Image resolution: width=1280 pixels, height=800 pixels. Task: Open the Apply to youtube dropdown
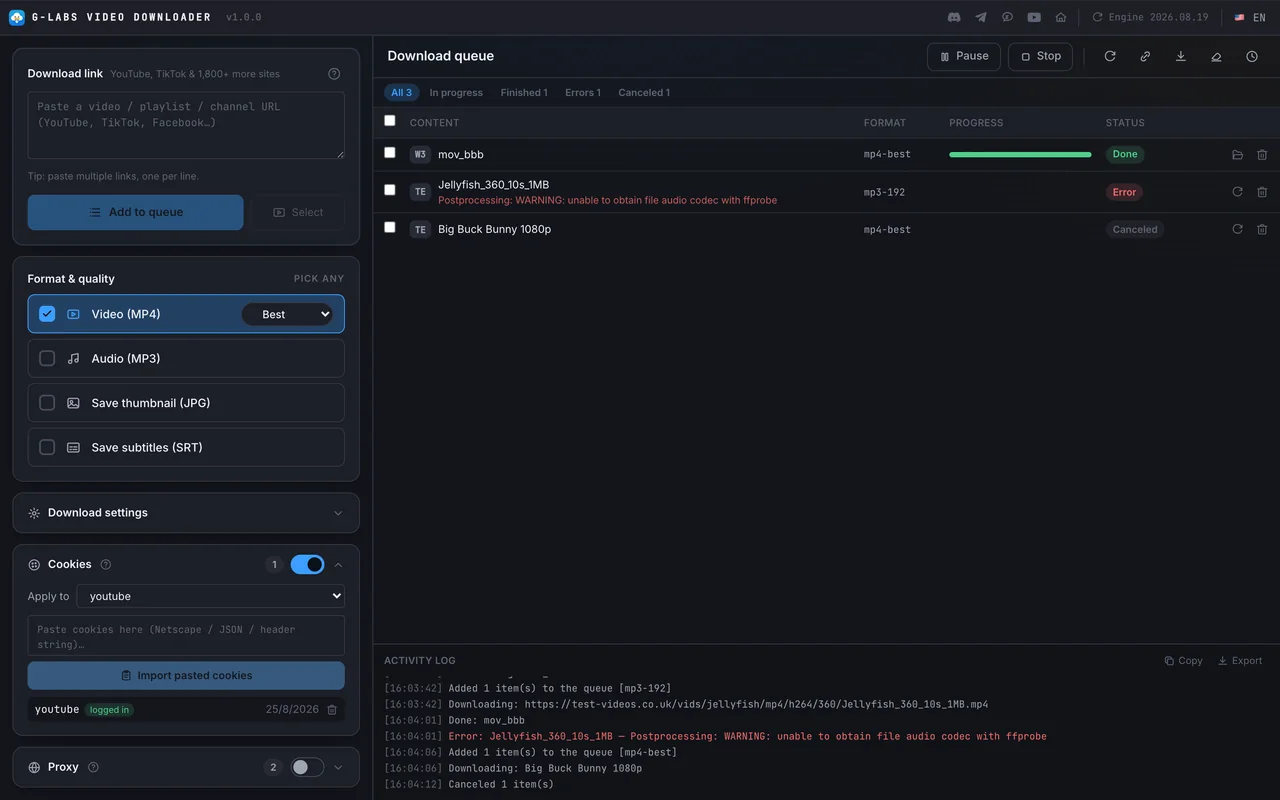coord(211,596)
